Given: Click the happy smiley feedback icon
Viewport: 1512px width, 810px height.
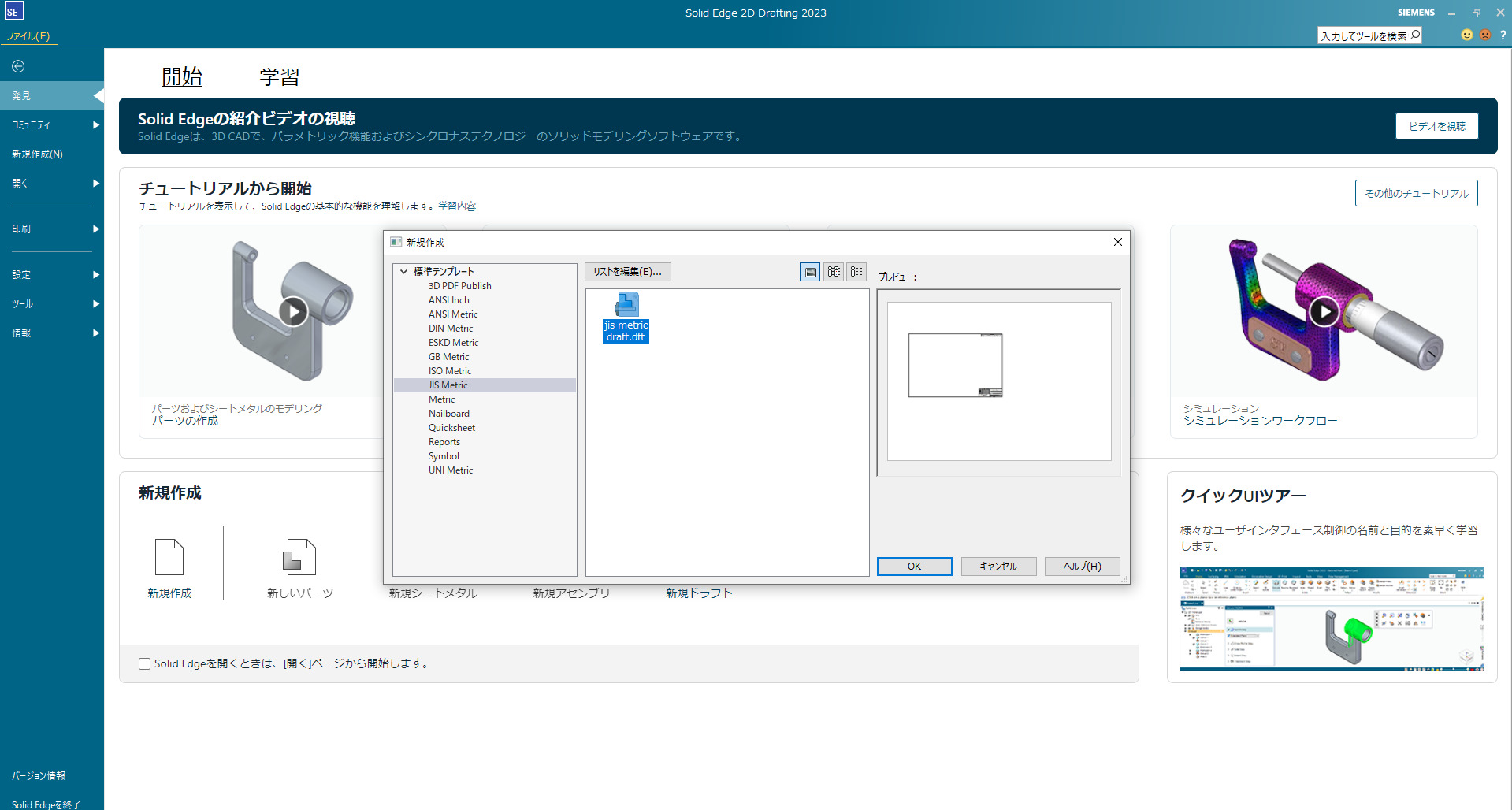Looking at the screenshot, I should pyautogui.click(x=1466, y=35).
